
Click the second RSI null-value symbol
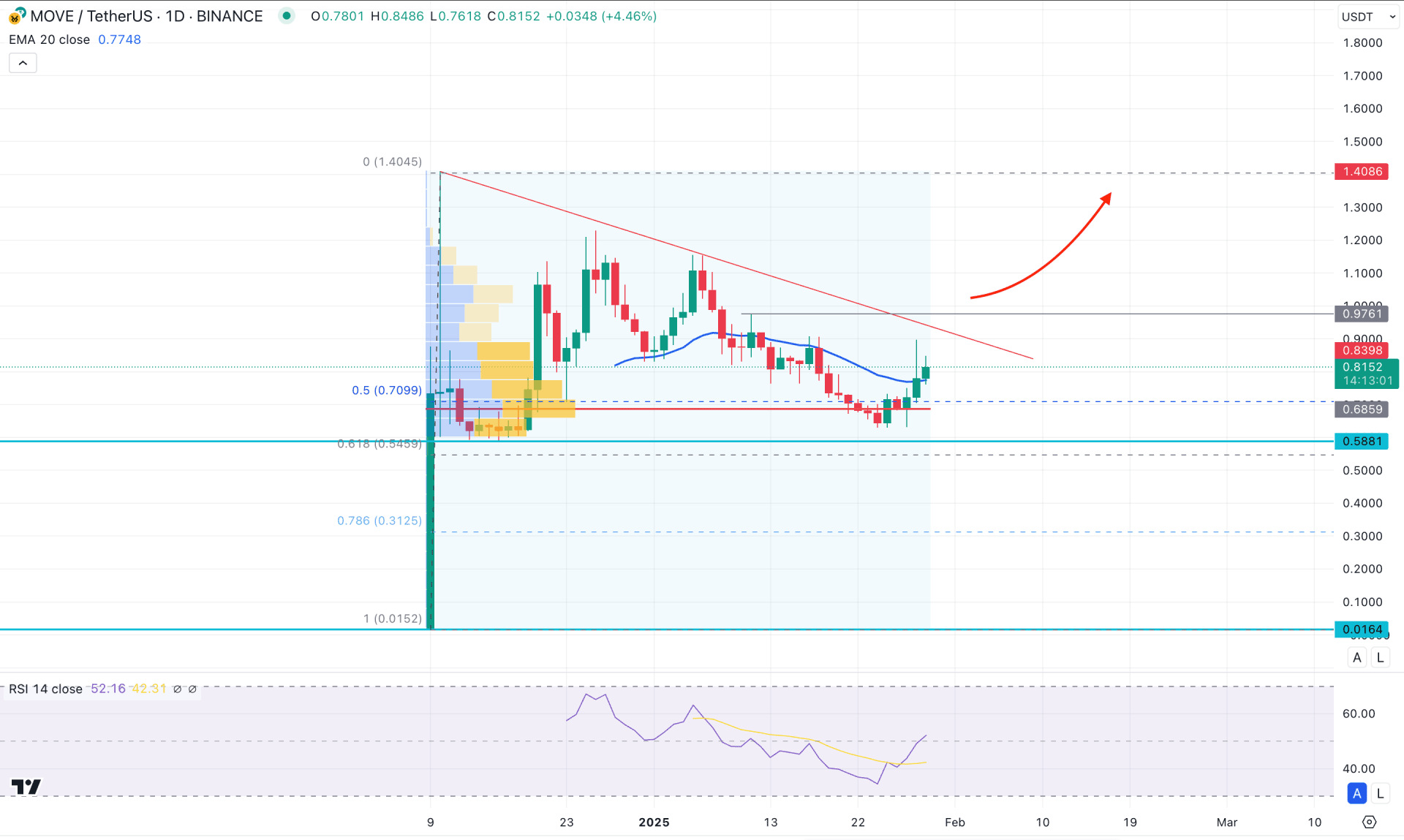coord(192,689)
